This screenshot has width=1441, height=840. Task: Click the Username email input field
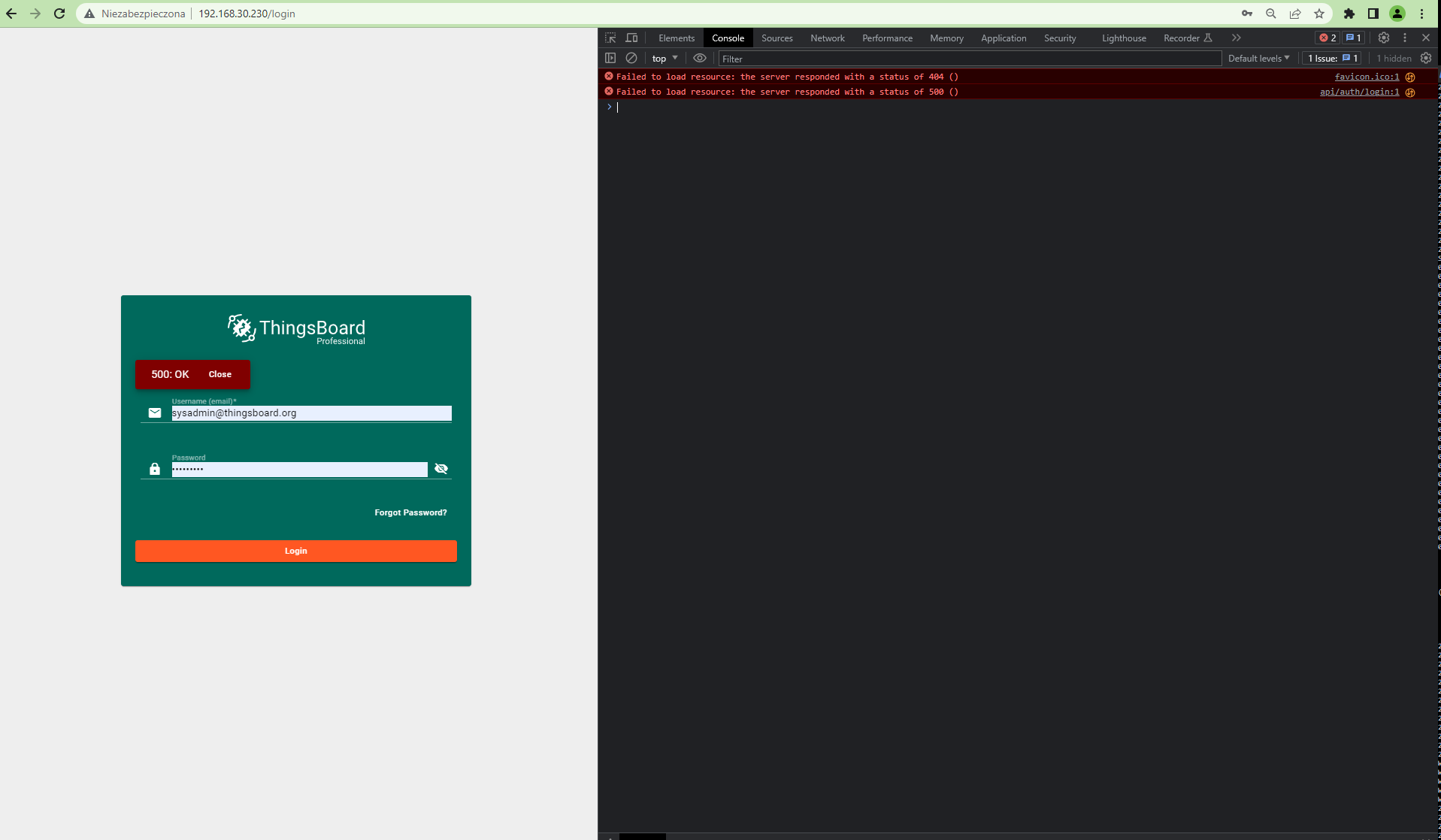point(310,412)
